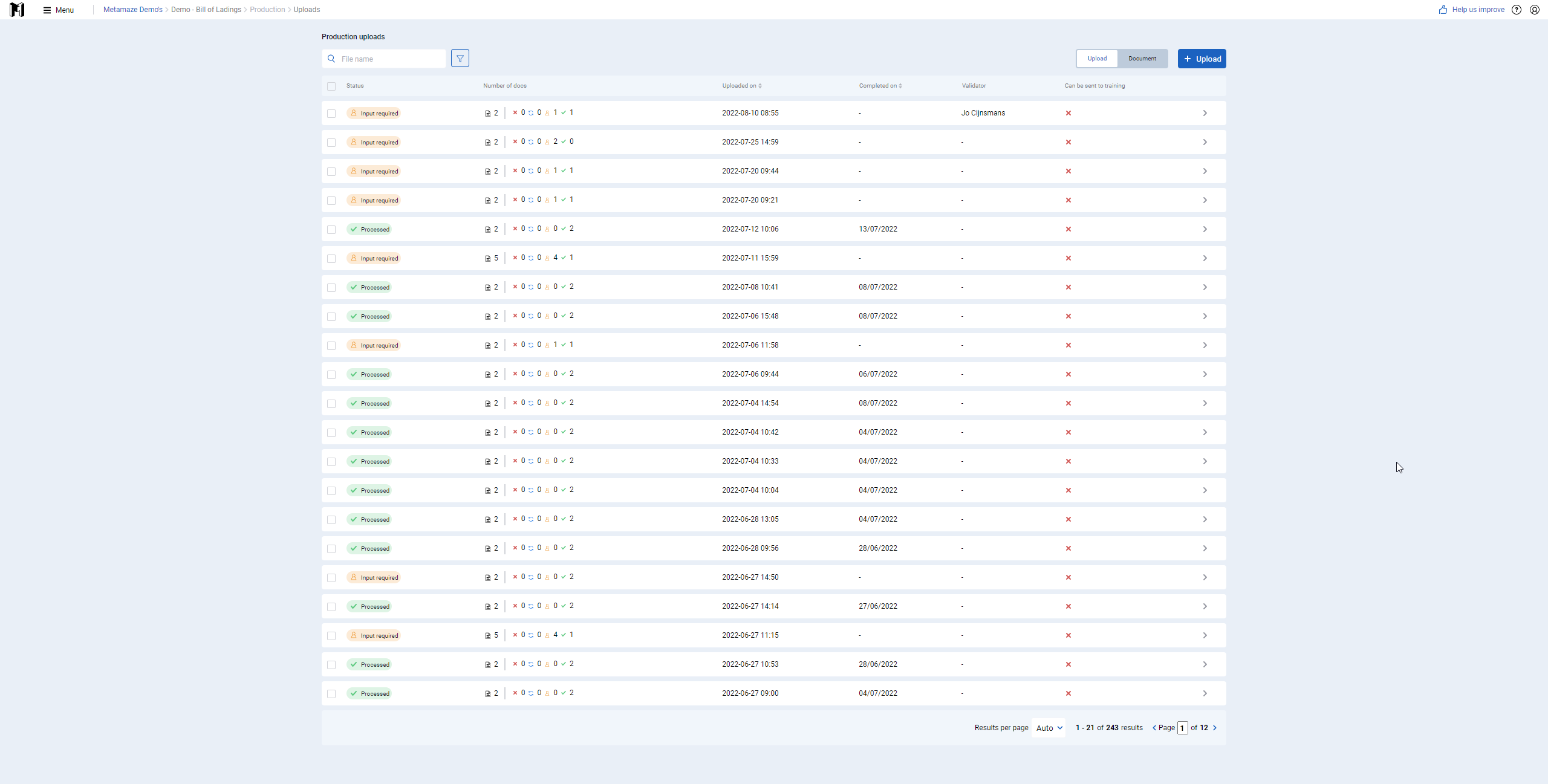The image size is (1548, 784).
Task: Click the thumbs-up Help us improve icon
Action: tap(1443, 10)
